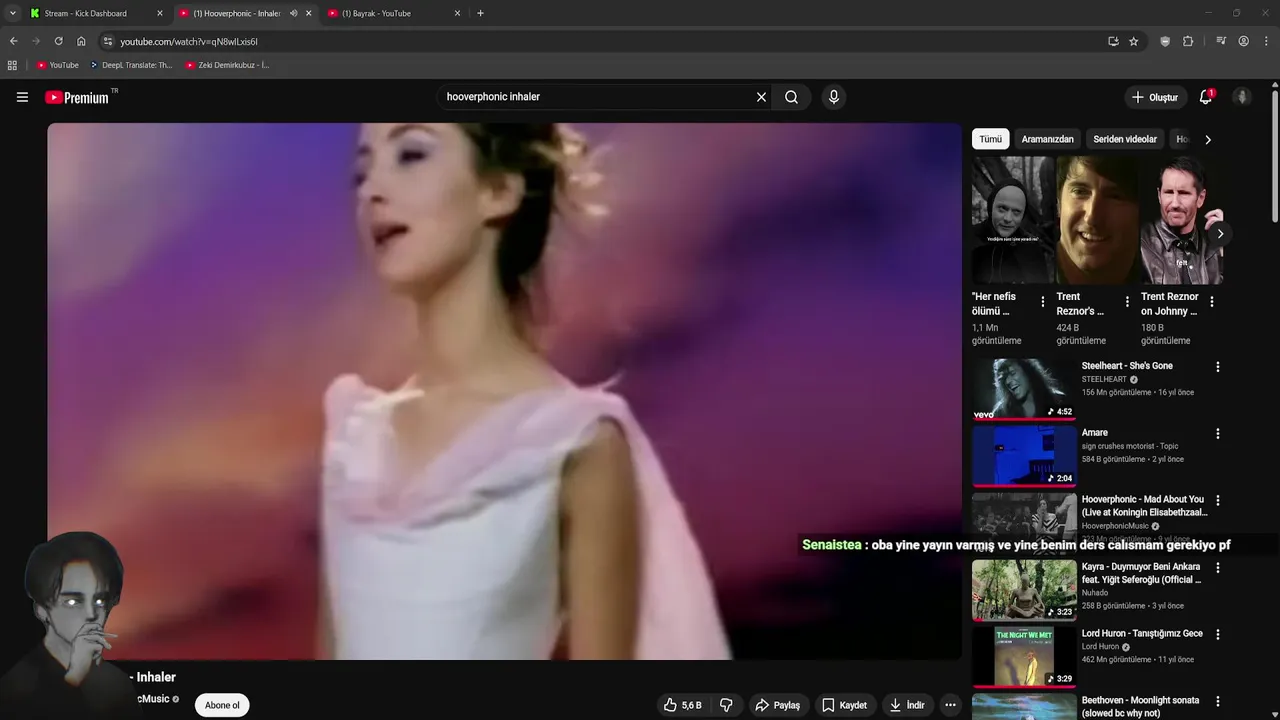The image size is (1280, 720).
Task: Open options for Trent Reznor on Johnny short
Action: click(1211, 301)
